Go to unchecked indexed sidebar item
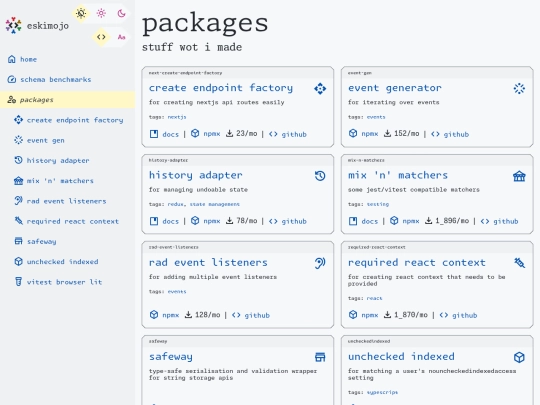Viewport: 540px width, 405px height. point(69,262)
